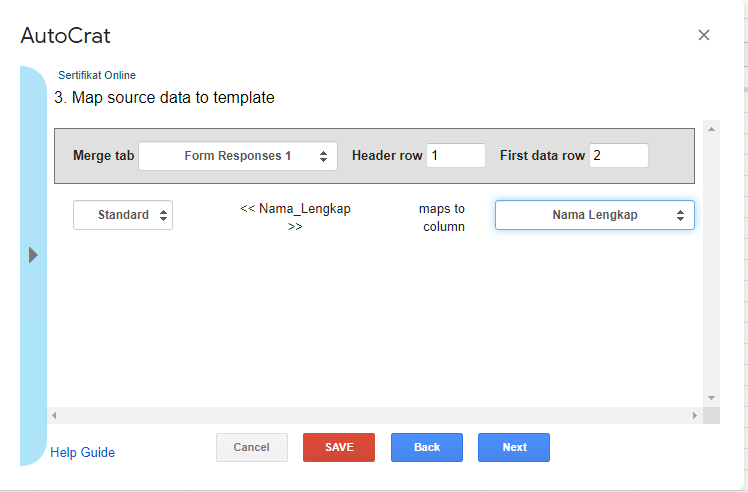
Task: Close the AutoCrat dialog with X icon
Action: 704,35
